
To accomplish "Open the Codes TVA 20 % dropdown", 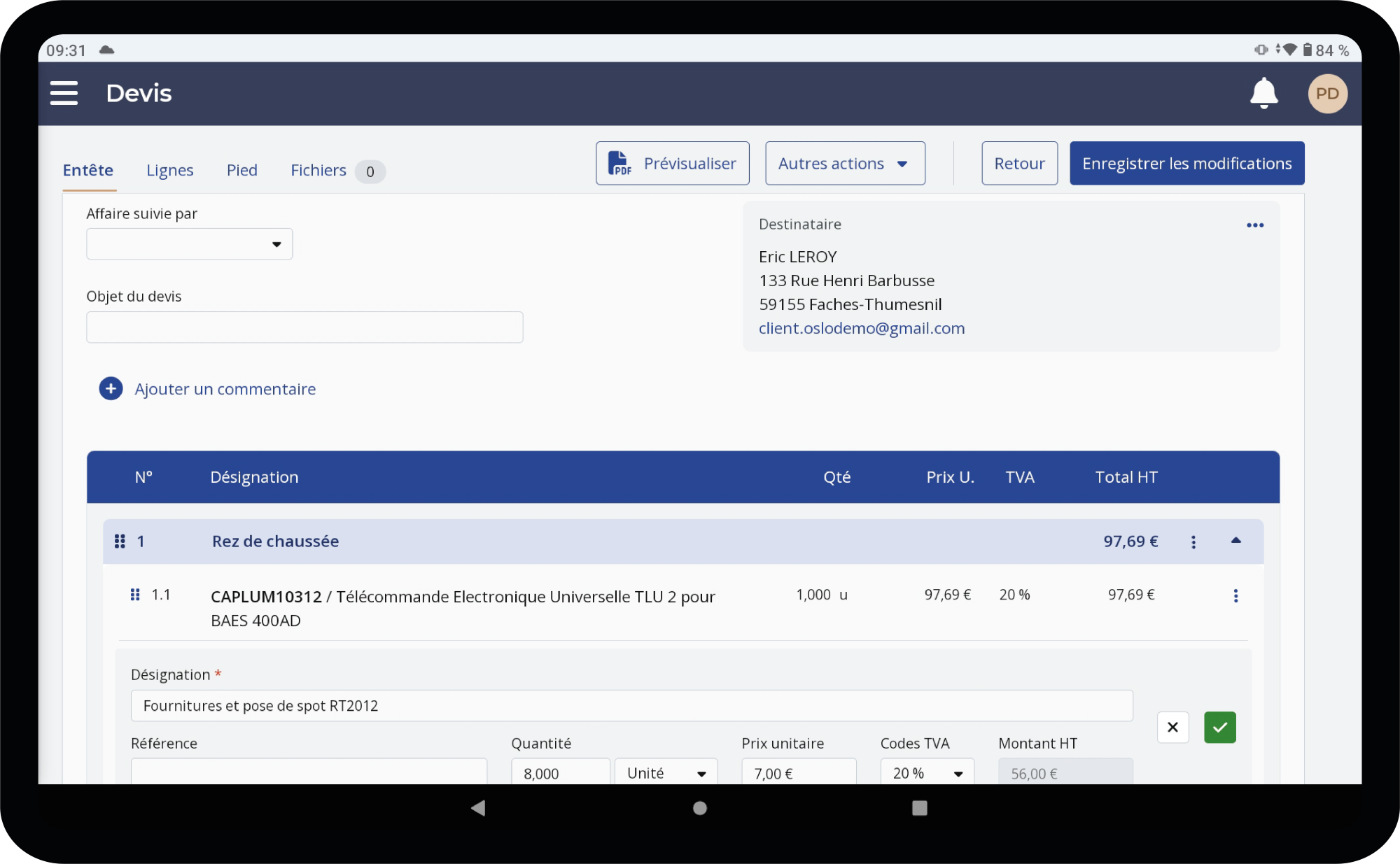I will (x=927, y=773).
